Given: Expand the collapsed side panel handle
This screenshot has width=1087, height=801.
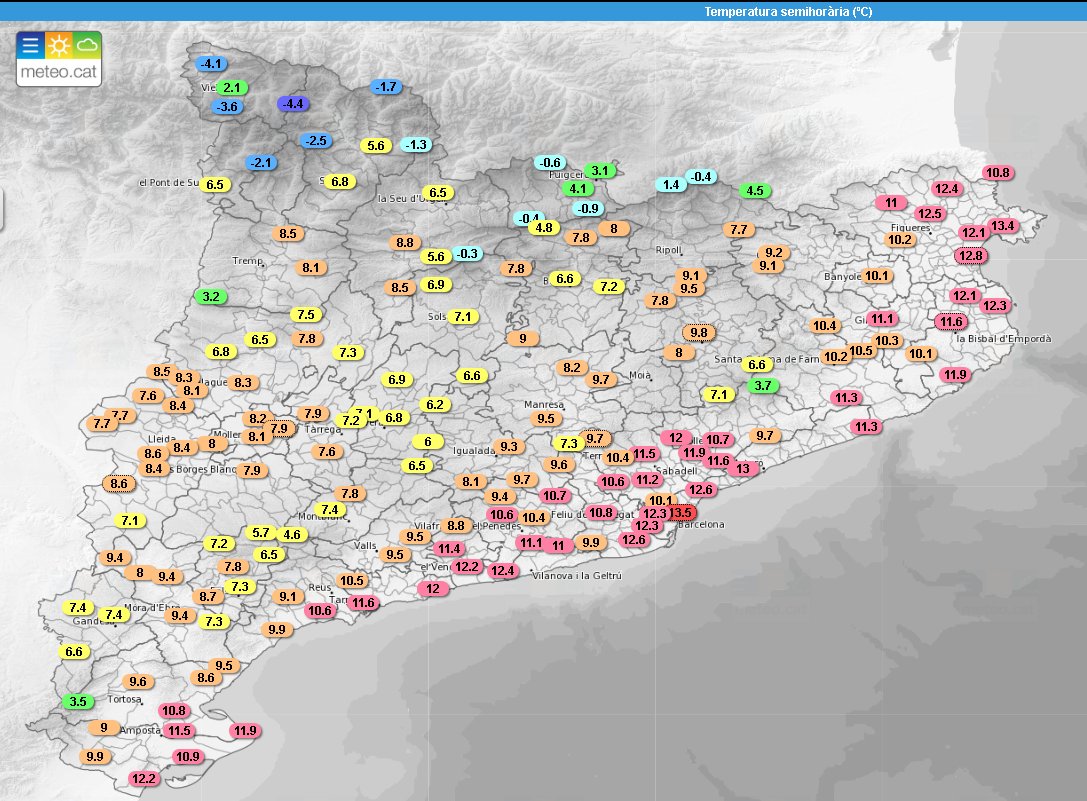Looking at the screenshot, I should pyautogui.click(x=1, y=209).
